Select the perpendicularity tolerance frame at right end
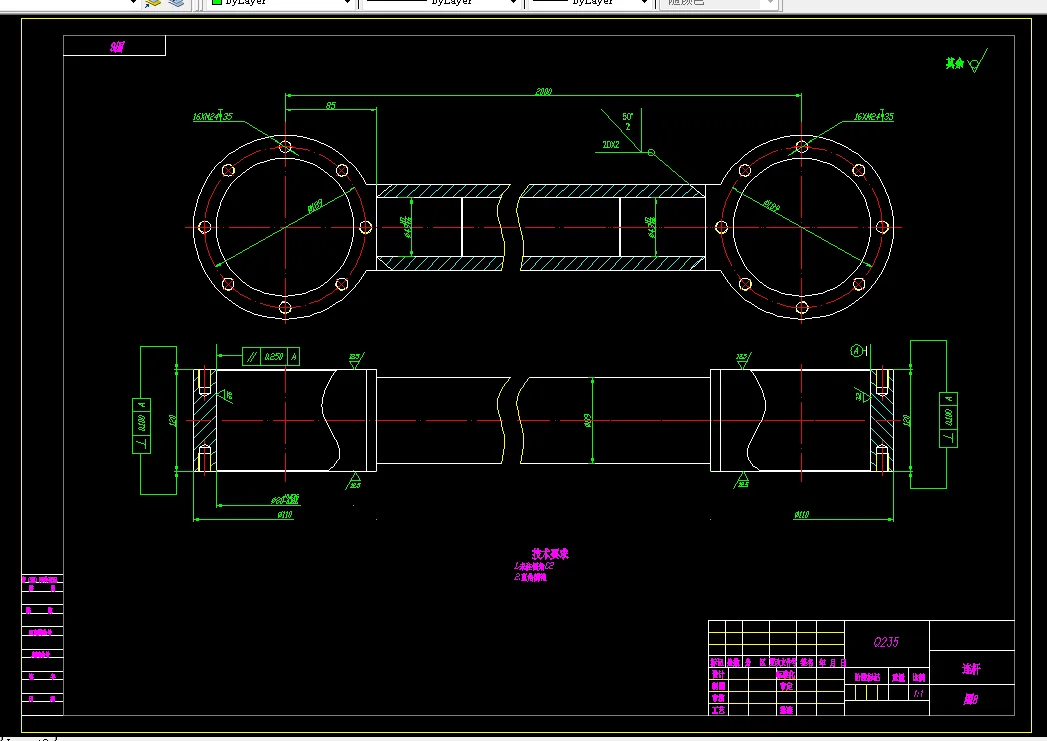The image size is (1047, 741). coord(949,420)
